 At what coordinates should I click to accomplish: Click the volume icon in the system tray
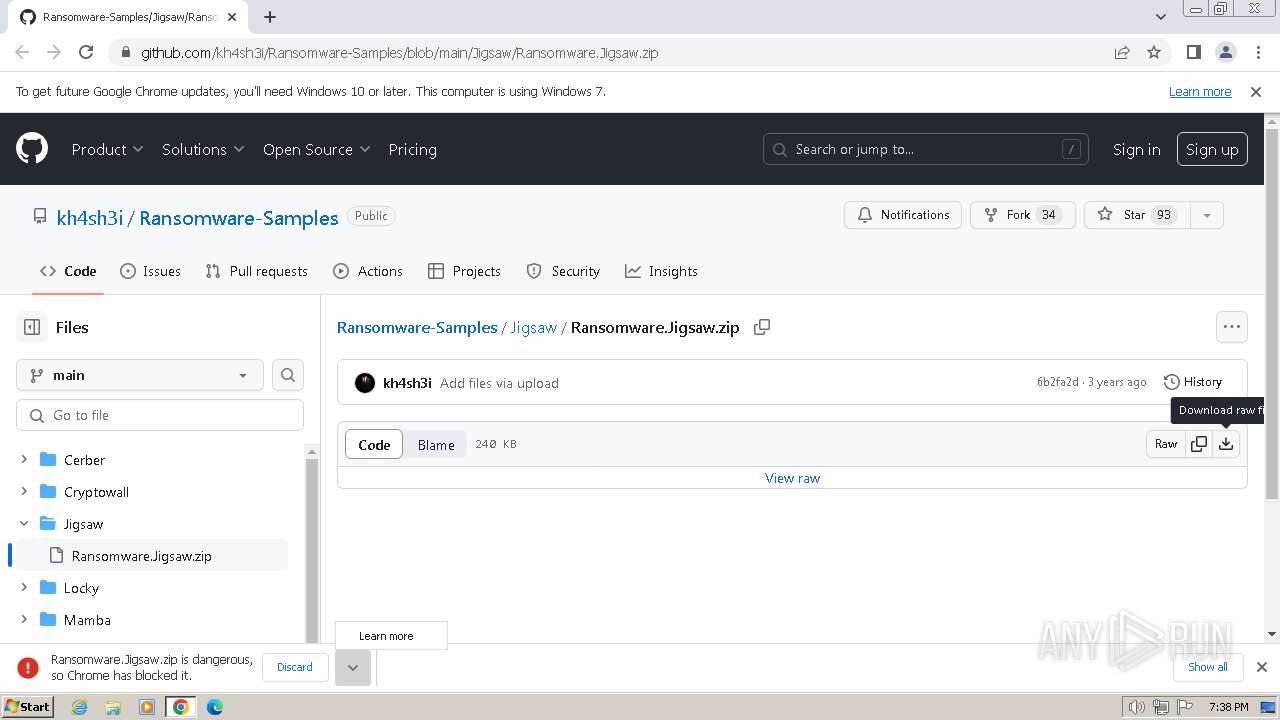(1137, 707)
